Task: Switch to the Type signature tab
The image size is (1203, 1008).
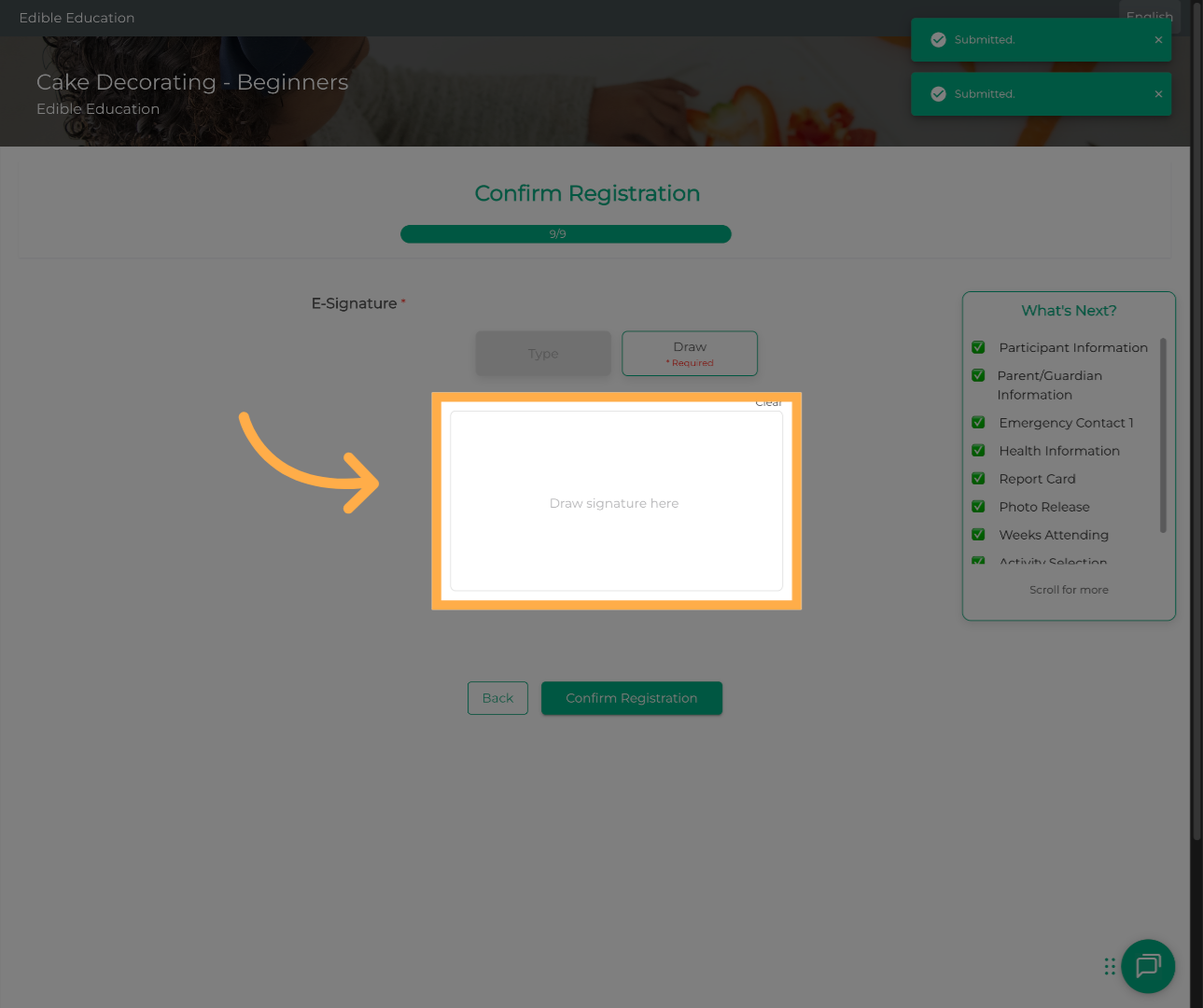Action: tap(542, 354)
